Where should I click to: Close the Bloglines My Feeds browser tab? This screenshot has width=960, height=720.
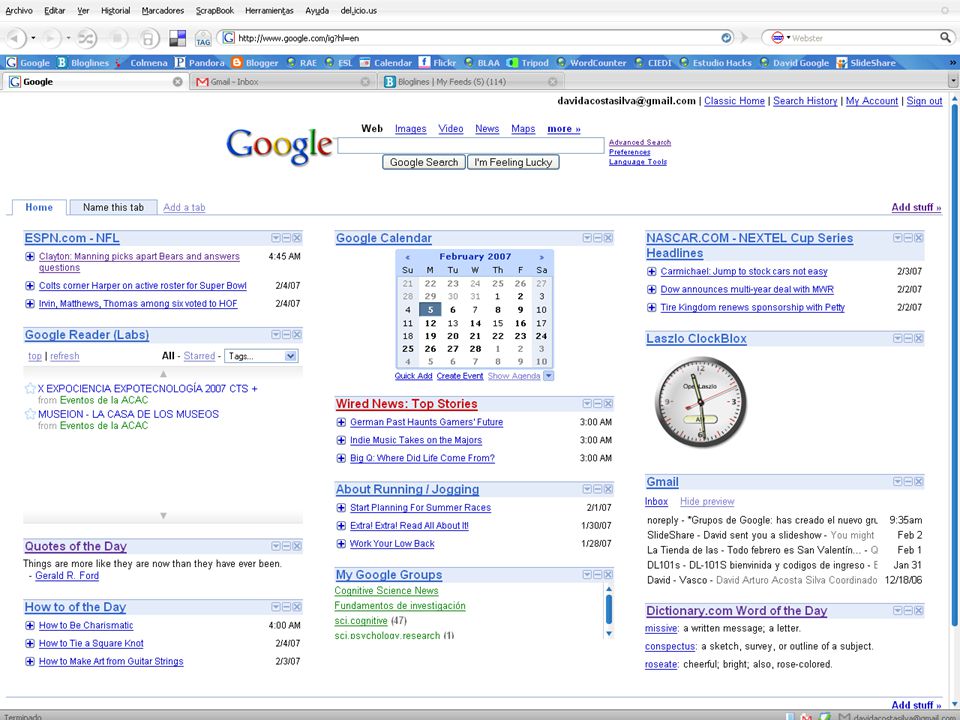553,81
